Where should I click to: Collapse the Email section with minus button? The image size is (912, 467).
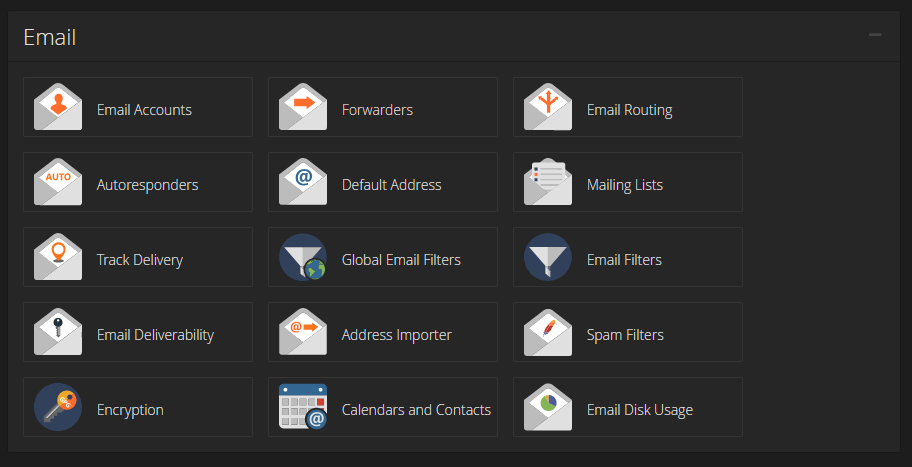[875, 35]
